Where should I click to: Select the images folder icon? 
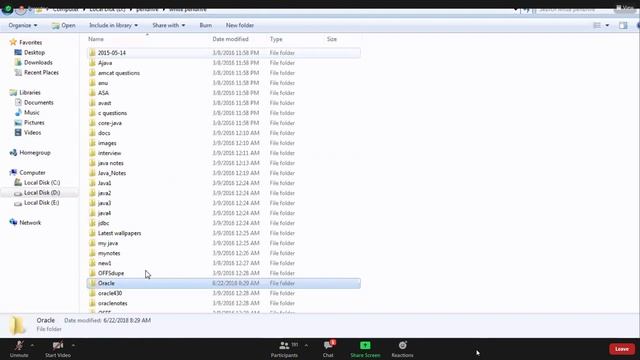click(92, 143)
